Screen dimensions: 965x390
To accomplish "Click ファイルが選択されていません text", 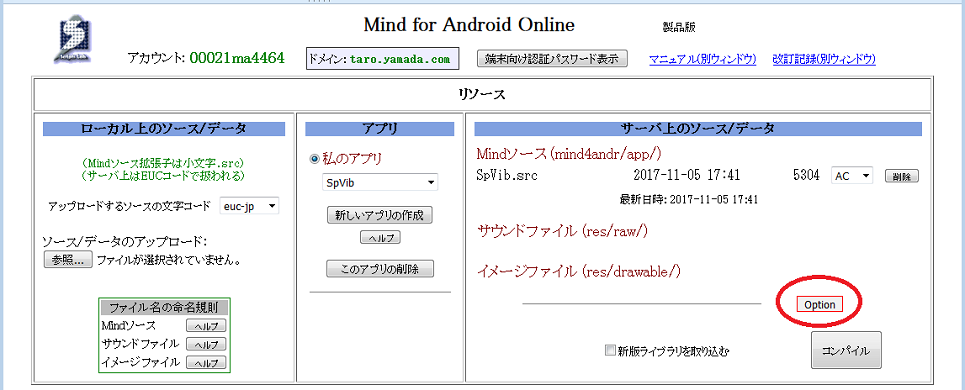I will [x=168, y=260].
